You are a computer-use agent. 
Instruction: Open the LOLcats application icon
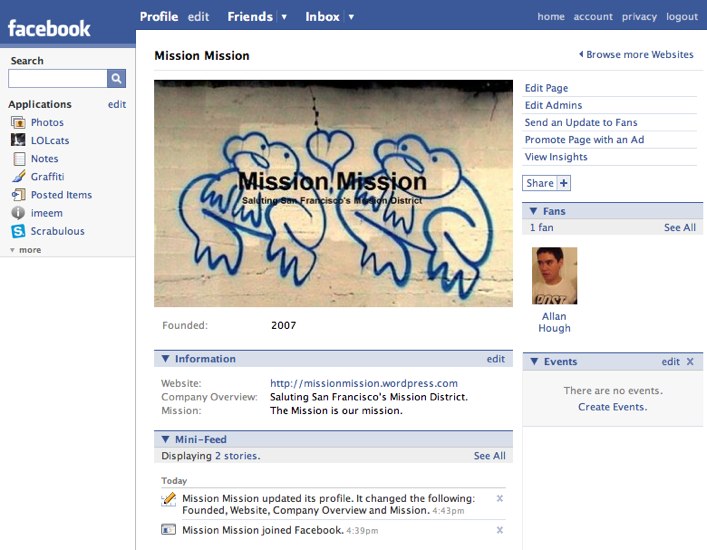pyautogui.click(x=18, y=140)
